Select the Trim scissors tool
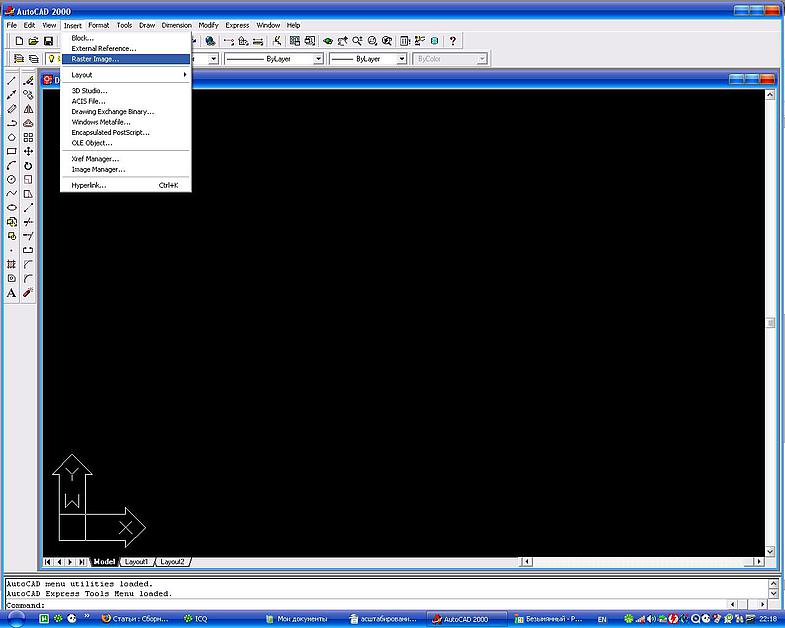 pyautogui.click(x=29, y=221)
